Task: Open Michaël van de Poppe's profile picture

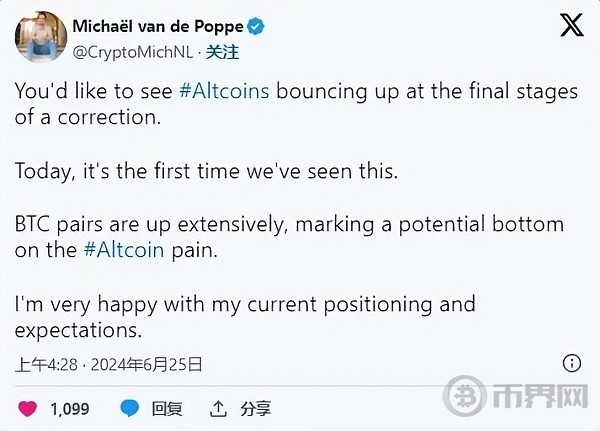Action: pyautogui.click(x=41, y=37)
